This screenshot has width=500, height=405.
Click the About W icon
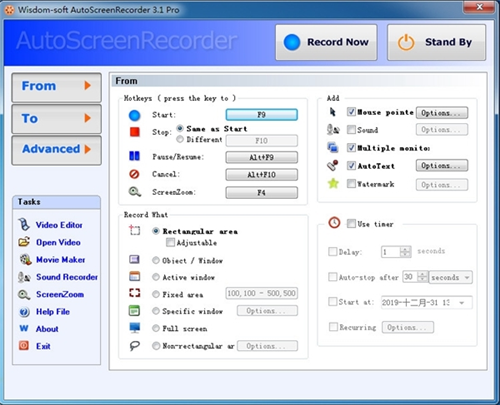[x=24, y=329]
